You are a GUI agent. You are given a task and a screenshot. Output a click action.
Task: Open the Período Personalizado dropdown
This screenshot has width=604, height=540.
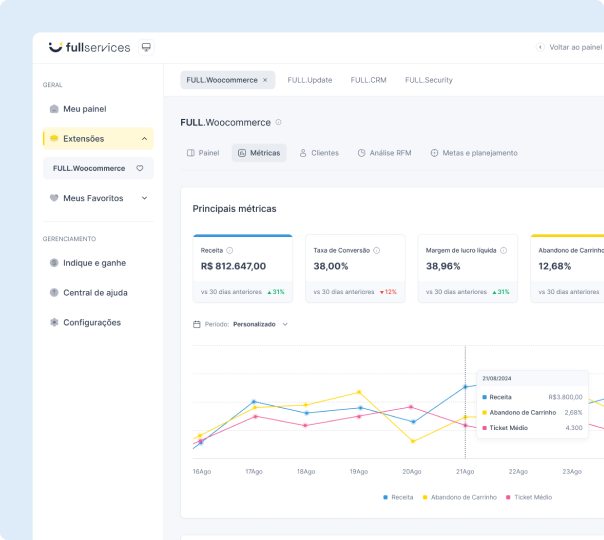[x=284, y=324]
